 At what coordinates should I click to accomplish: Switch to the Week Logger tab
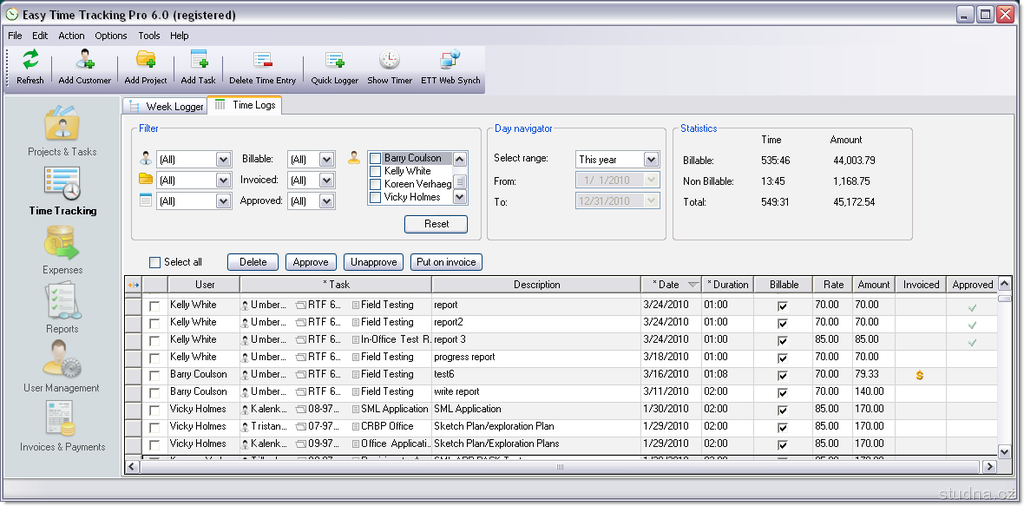pos(165,106)
